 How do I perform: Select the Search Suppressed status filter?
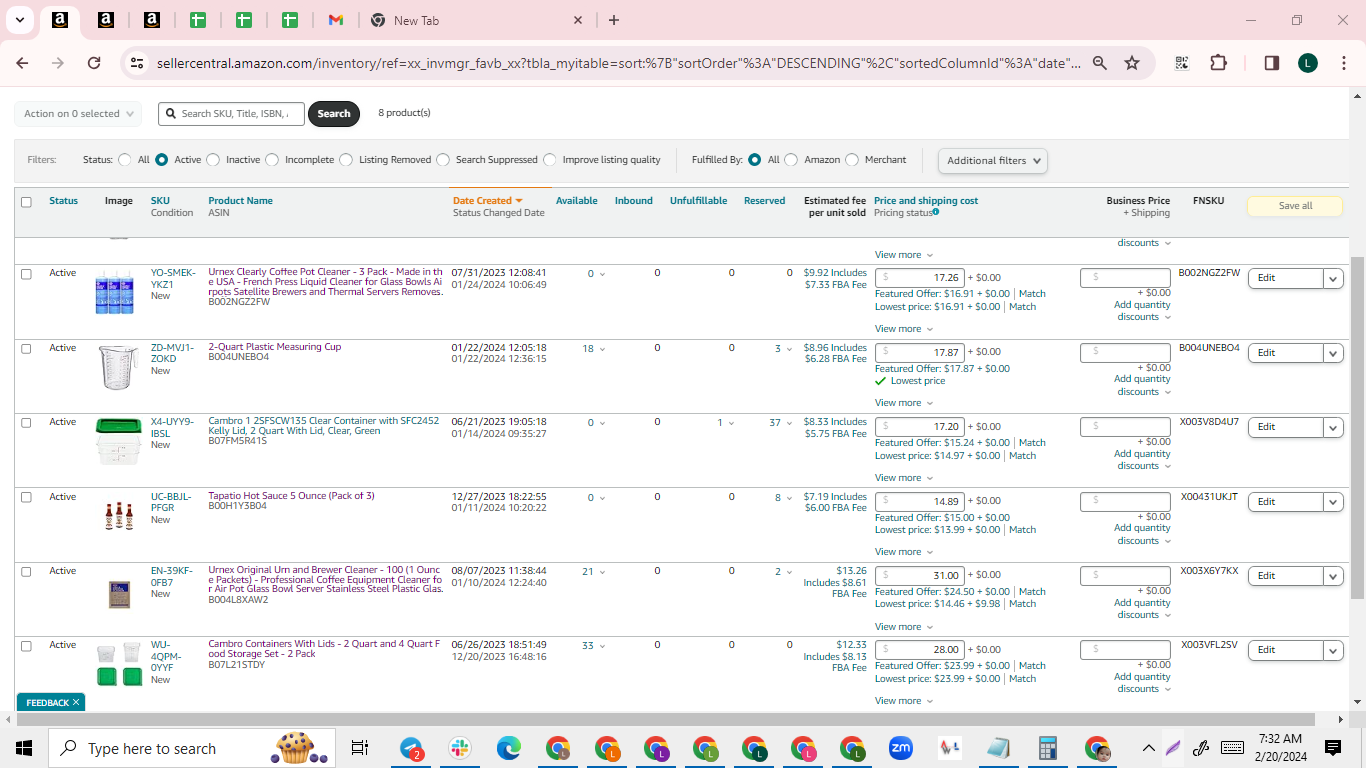443,160
